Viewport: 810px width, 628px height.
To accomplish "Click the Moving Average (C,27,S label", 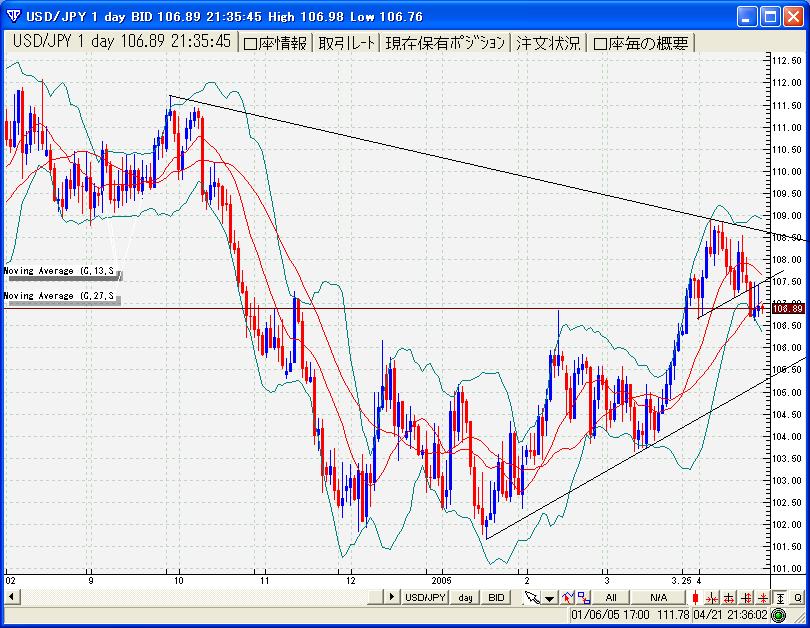I will (59, 296).
